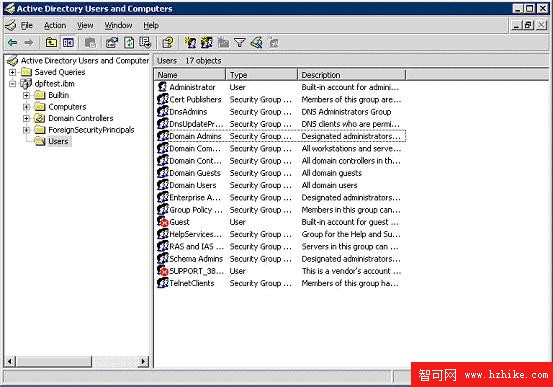
Task: Select the Users container in the tree
Action: (x=58, y=141)
